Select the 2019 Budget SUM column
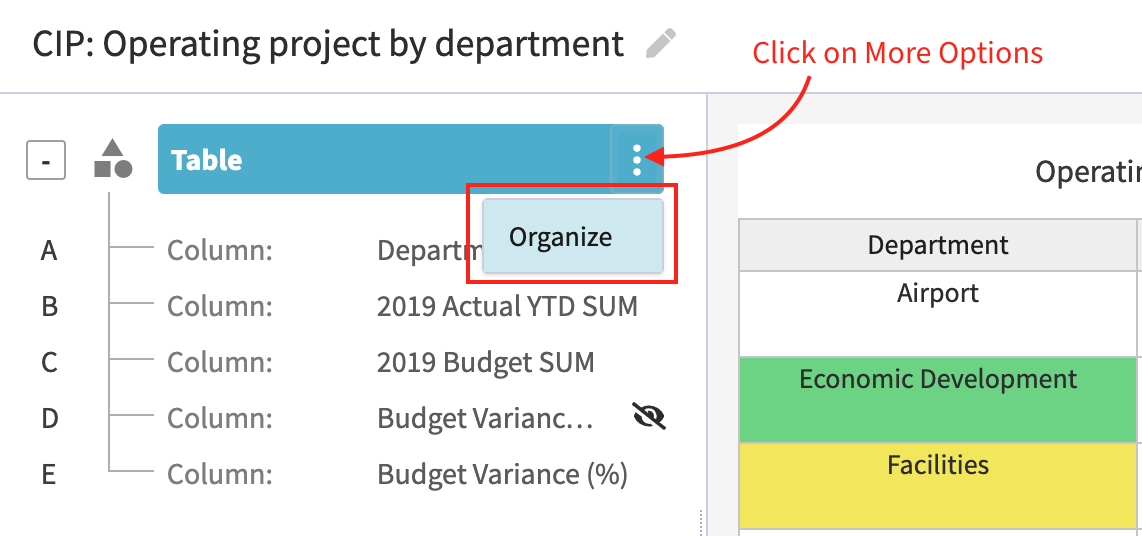 pyautogui.click(x=485, y=362)
